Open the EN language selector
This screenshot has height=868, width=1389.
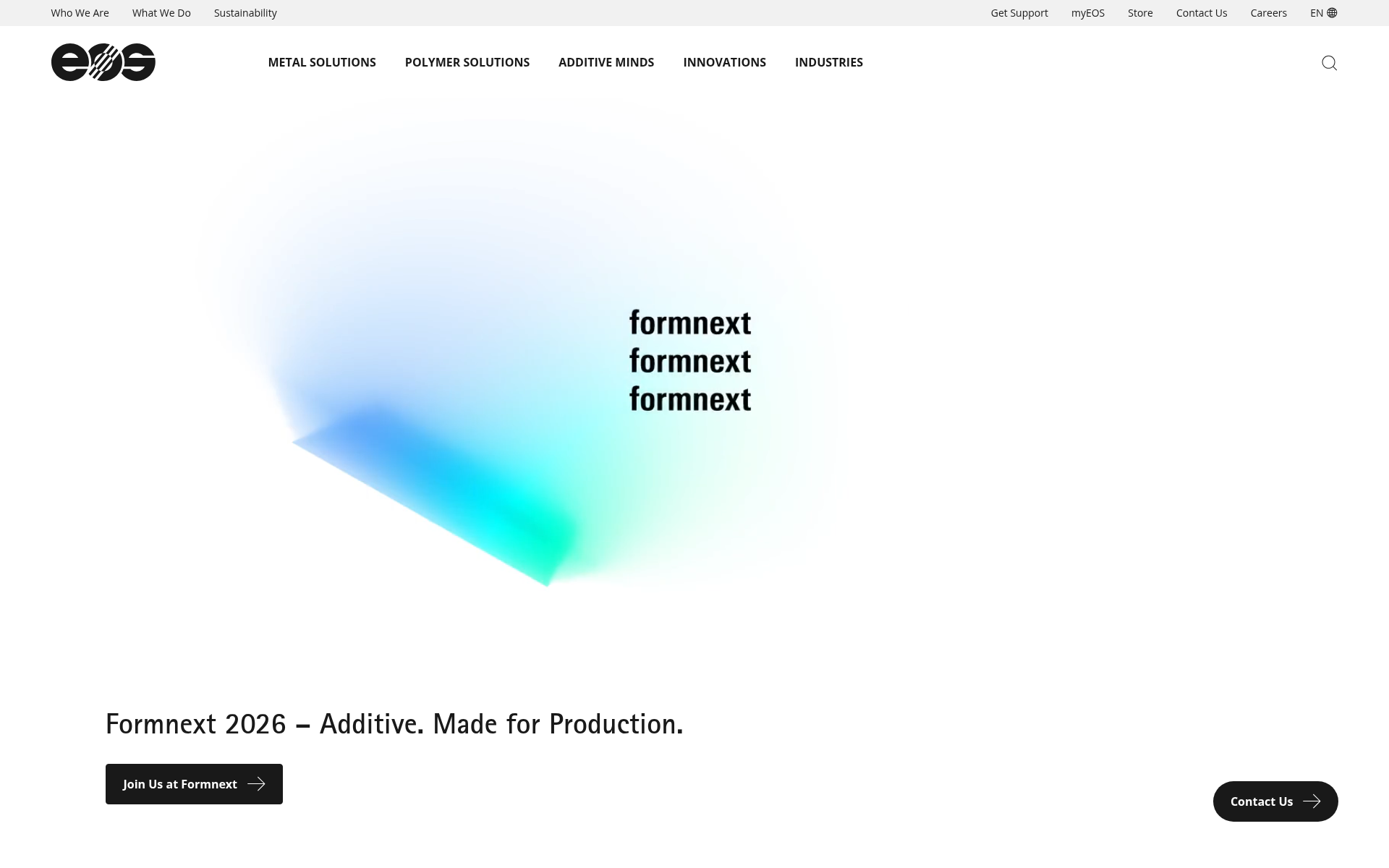point(1323,13)
